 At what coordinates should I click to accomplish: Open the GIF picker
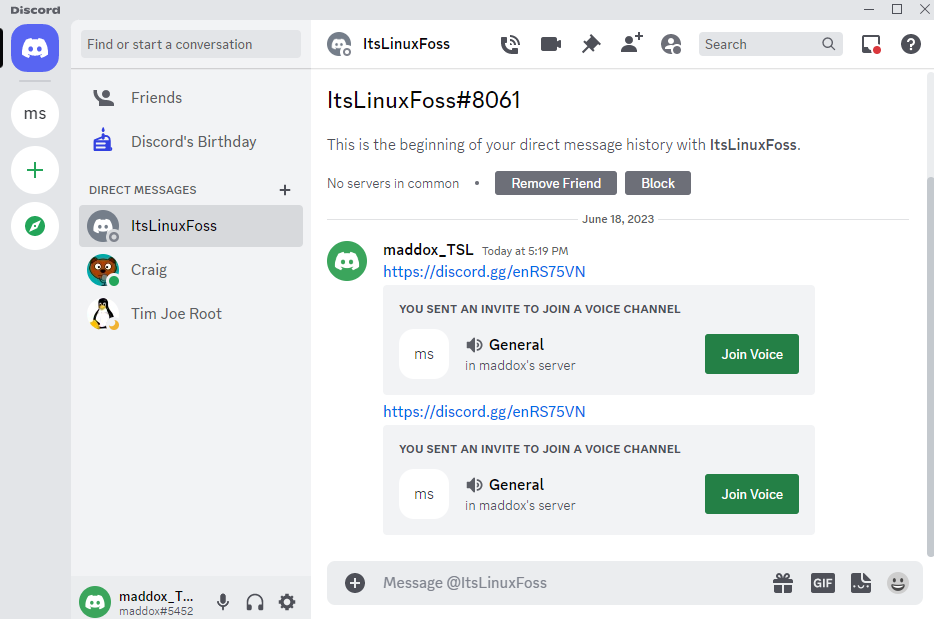click(822, 583)
